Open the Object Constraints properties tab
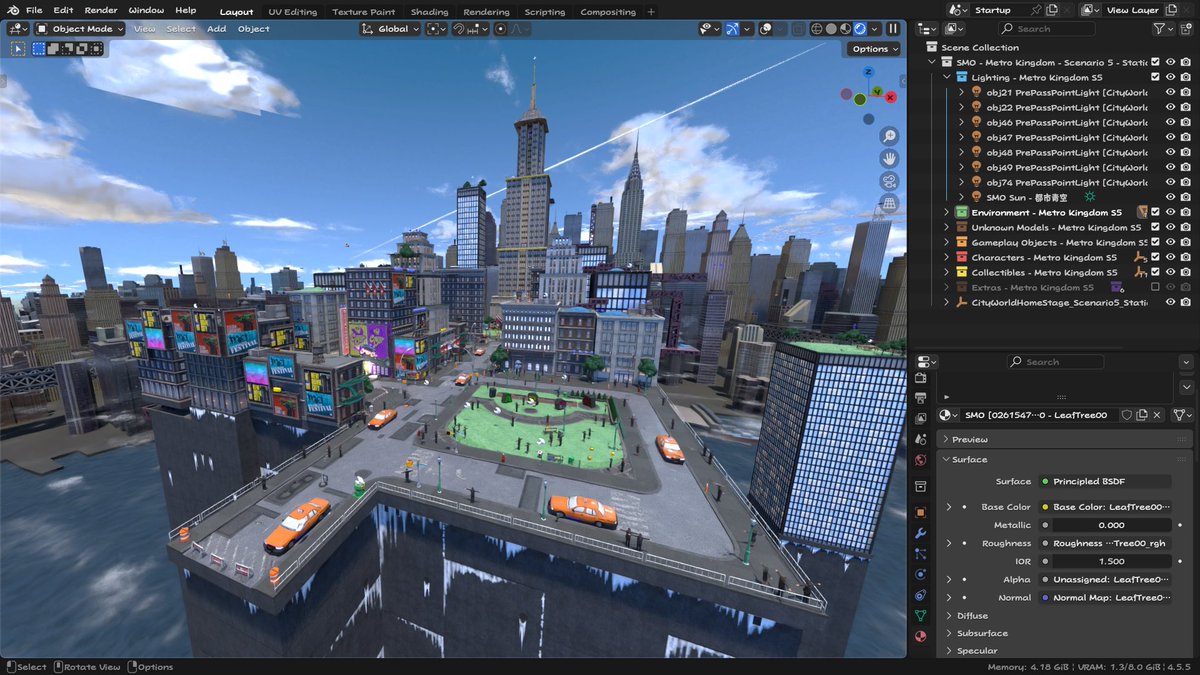The height and width of the screenshot is (675, 1200). point(920,595)
